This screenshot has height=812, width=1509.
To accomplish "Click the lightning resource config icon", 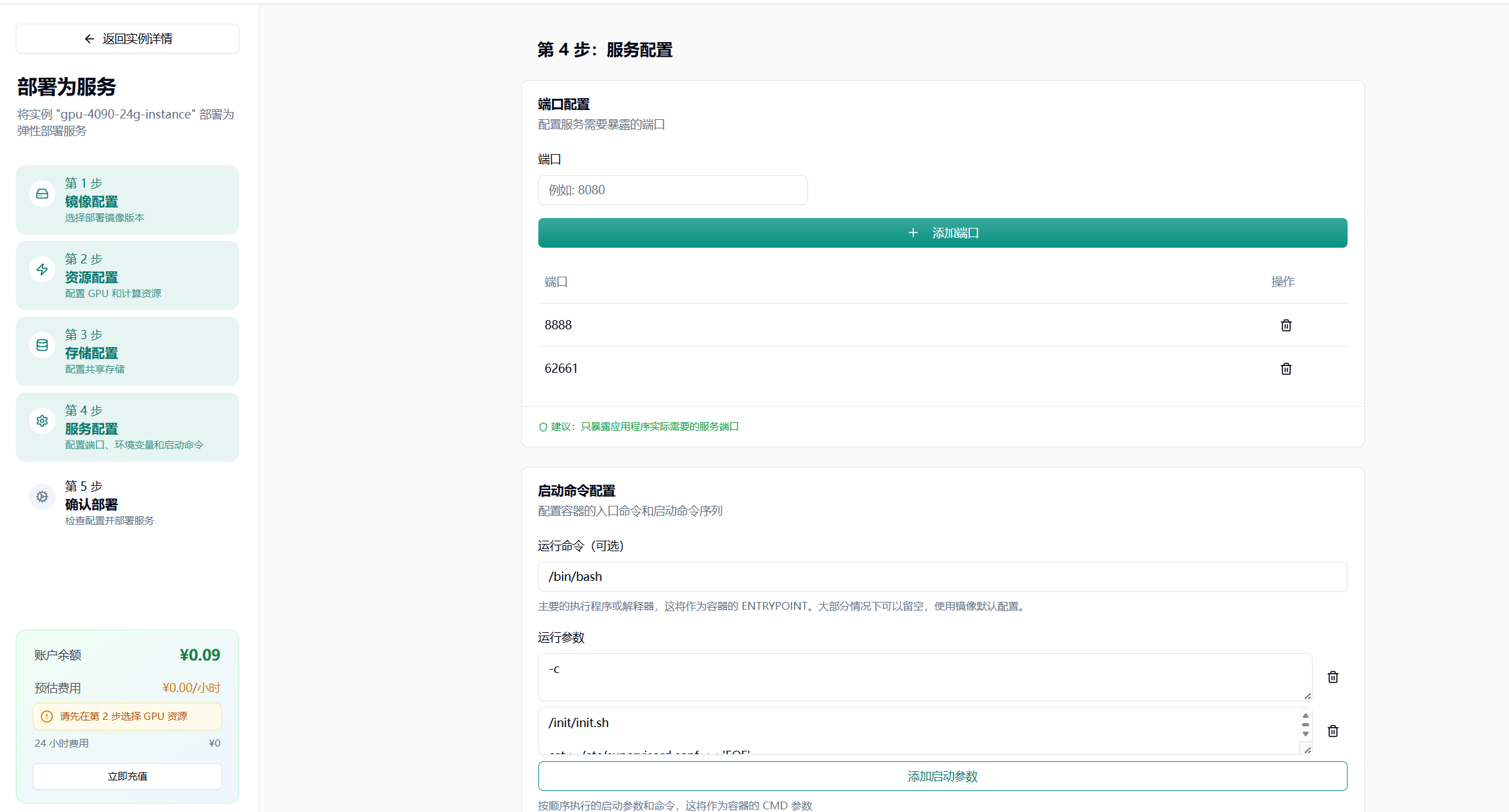I will point(42,269).
